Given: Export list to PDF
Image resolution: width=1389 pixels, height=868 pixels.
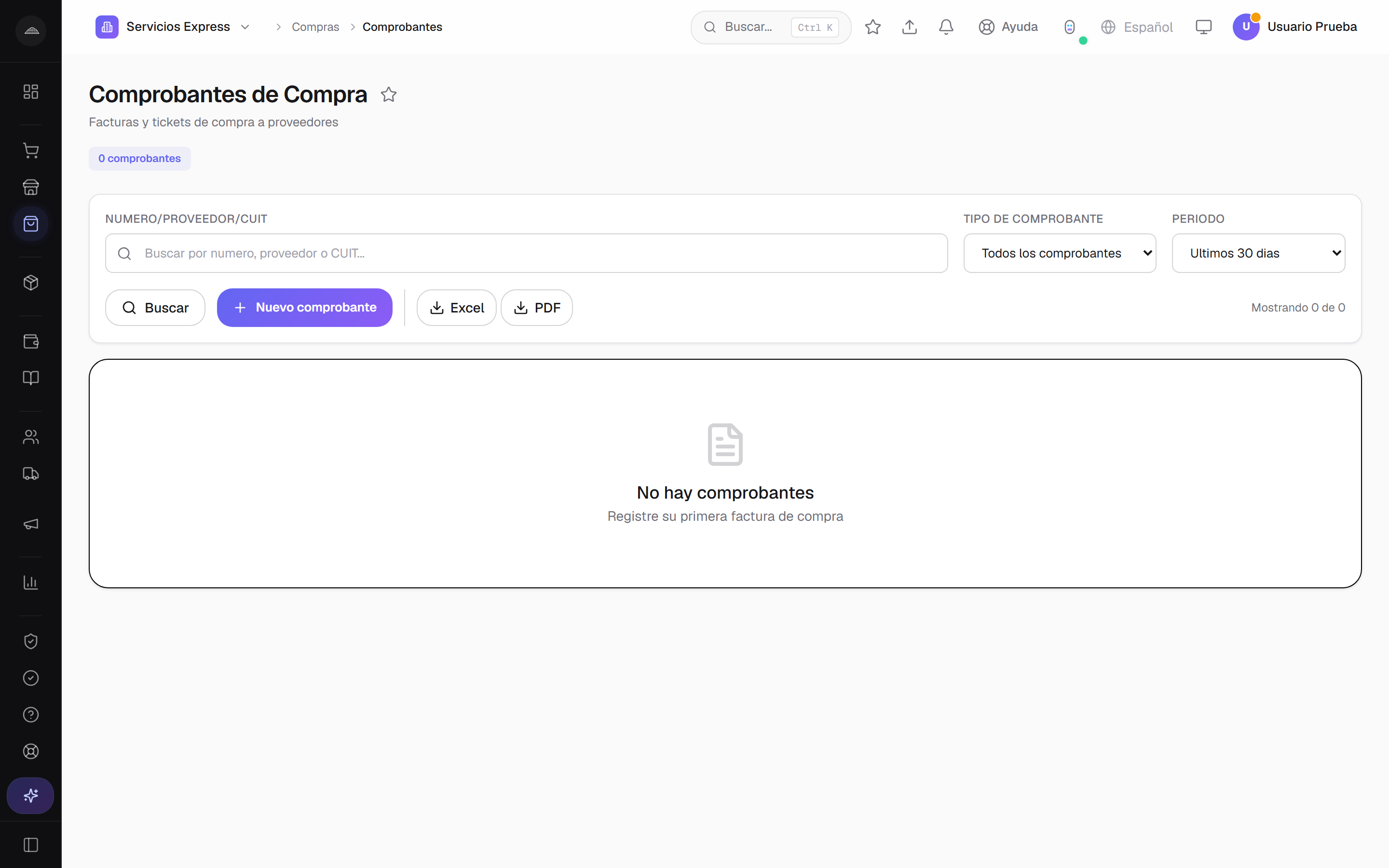Looking at the screenshot, I should (x=537, y=308).
